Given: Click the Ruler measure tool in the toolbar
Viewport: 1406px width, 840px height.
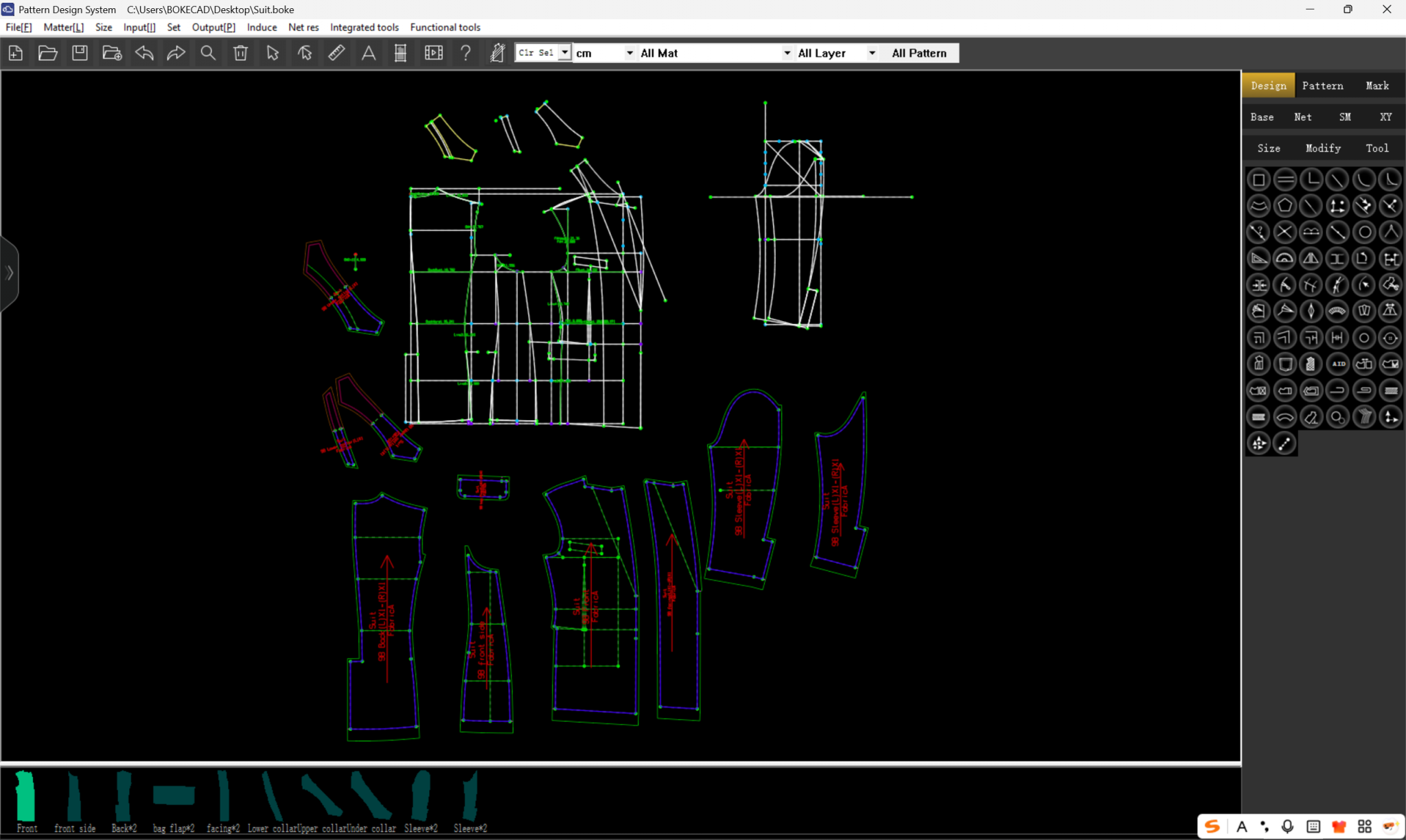Looking at the screenshot, I should point(336,53).
